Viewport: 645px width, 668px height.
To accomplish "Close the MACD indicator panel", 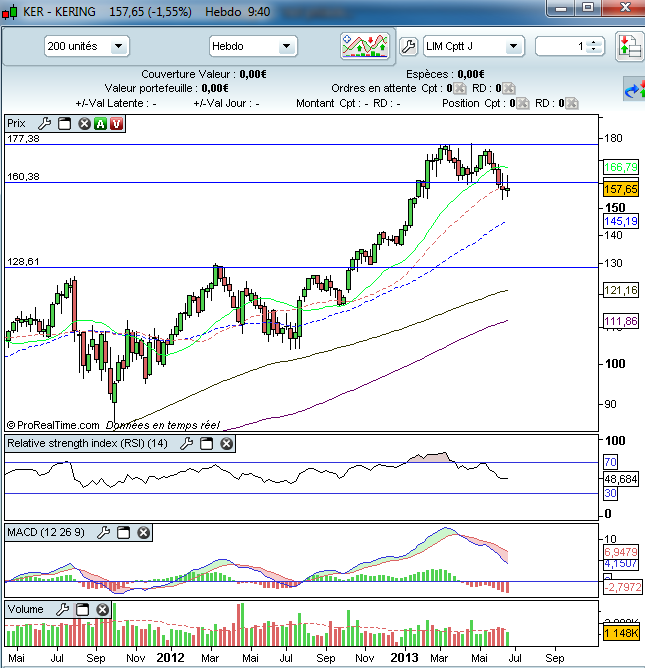I will point(144,533).
